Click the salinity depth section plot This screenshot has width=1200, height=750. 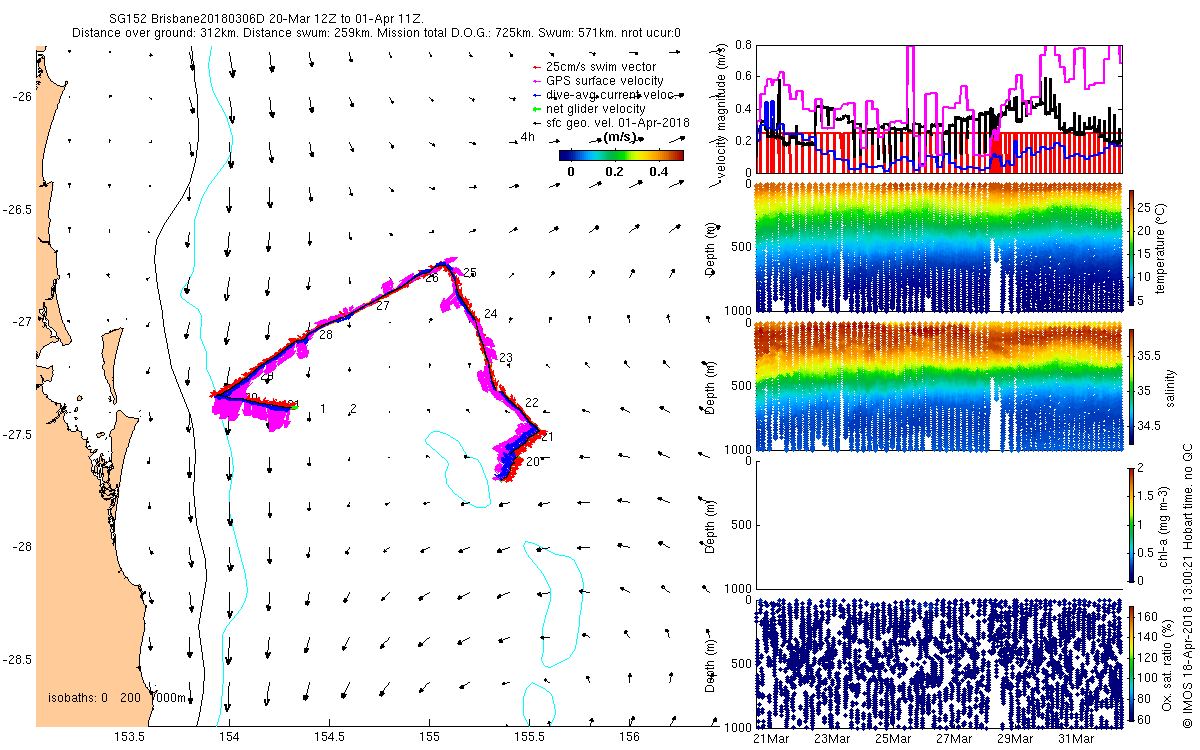[939, 386]
